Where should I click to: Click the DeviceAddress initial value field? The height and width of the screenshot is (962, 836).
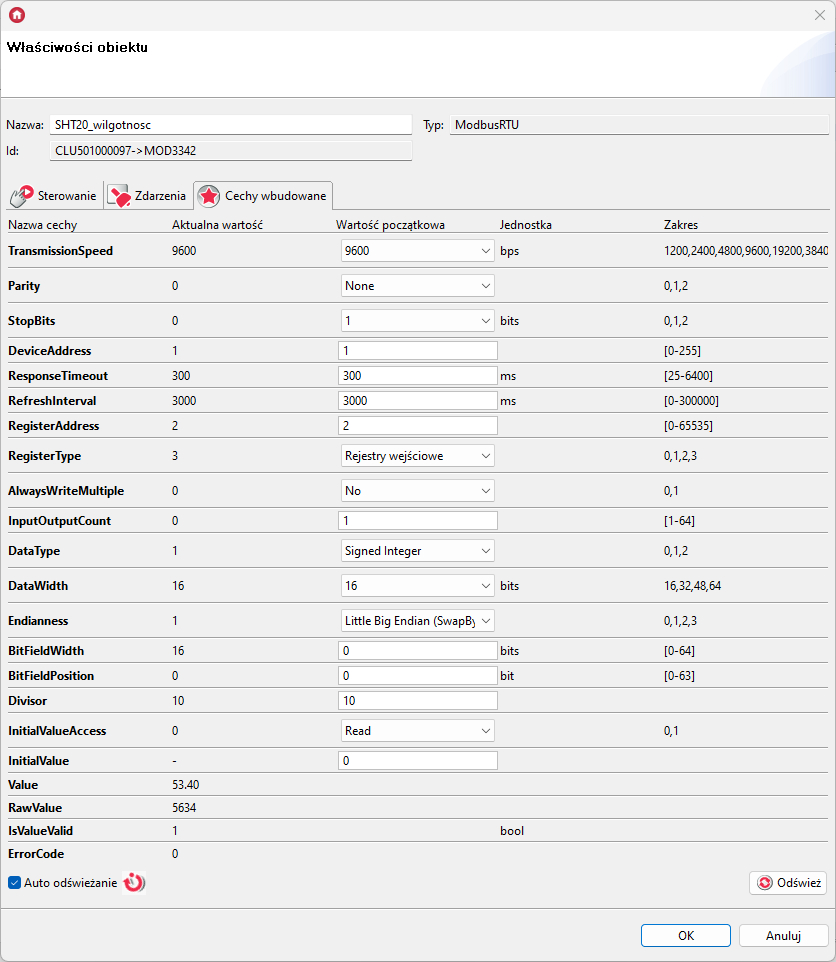tap(417, 351)
